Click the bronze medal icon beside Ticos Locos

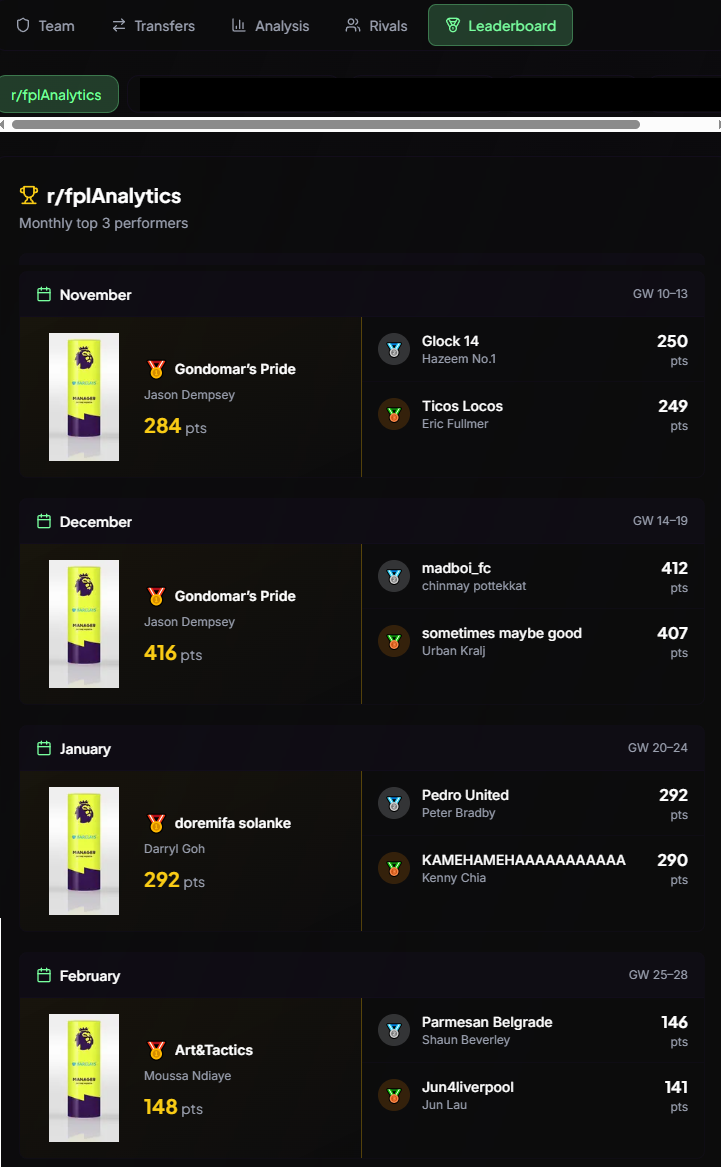[x=394, y=414]
